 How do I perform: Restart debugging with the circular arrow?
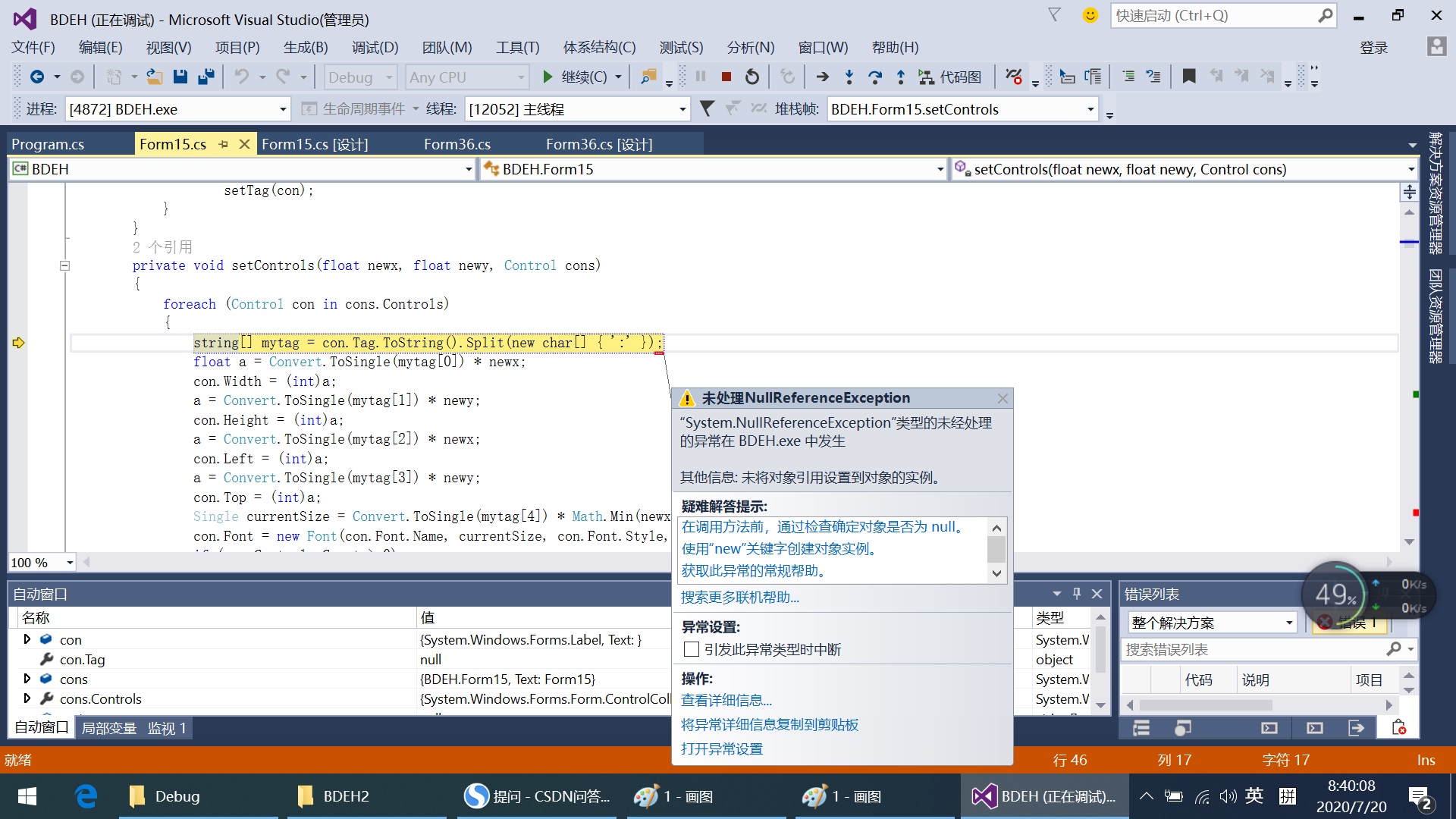click(x=752, y=77)
